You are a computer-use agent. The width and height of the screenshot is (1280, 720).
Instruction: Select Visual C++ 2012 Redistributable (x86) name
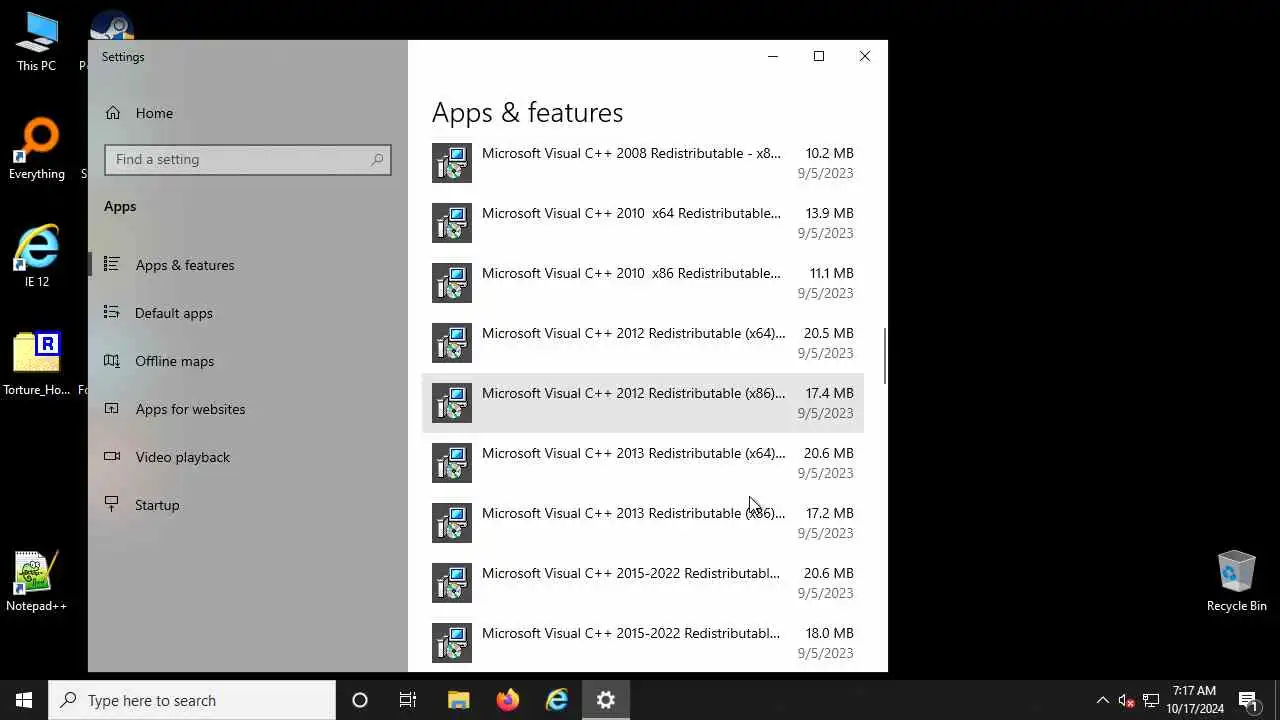634,393
